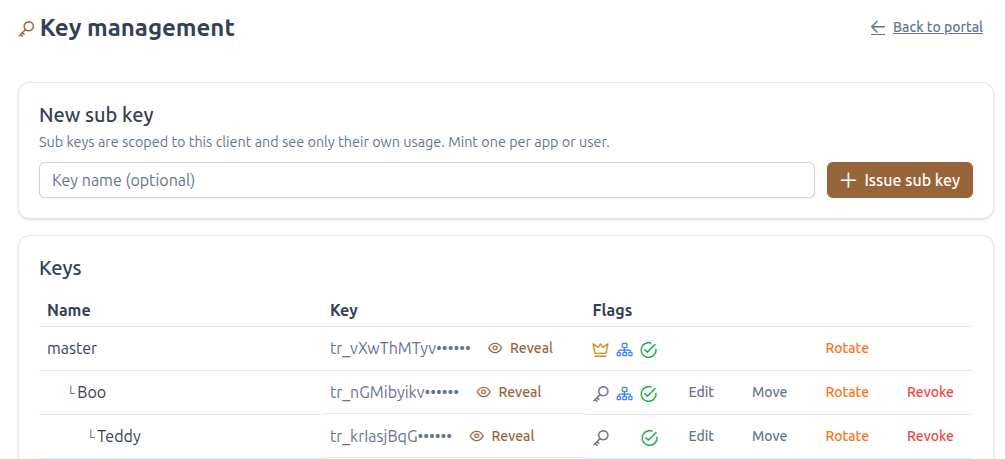Click the green check flag in Teddy row
Viewport: 1005px width, 459px height.
point(649,437)
